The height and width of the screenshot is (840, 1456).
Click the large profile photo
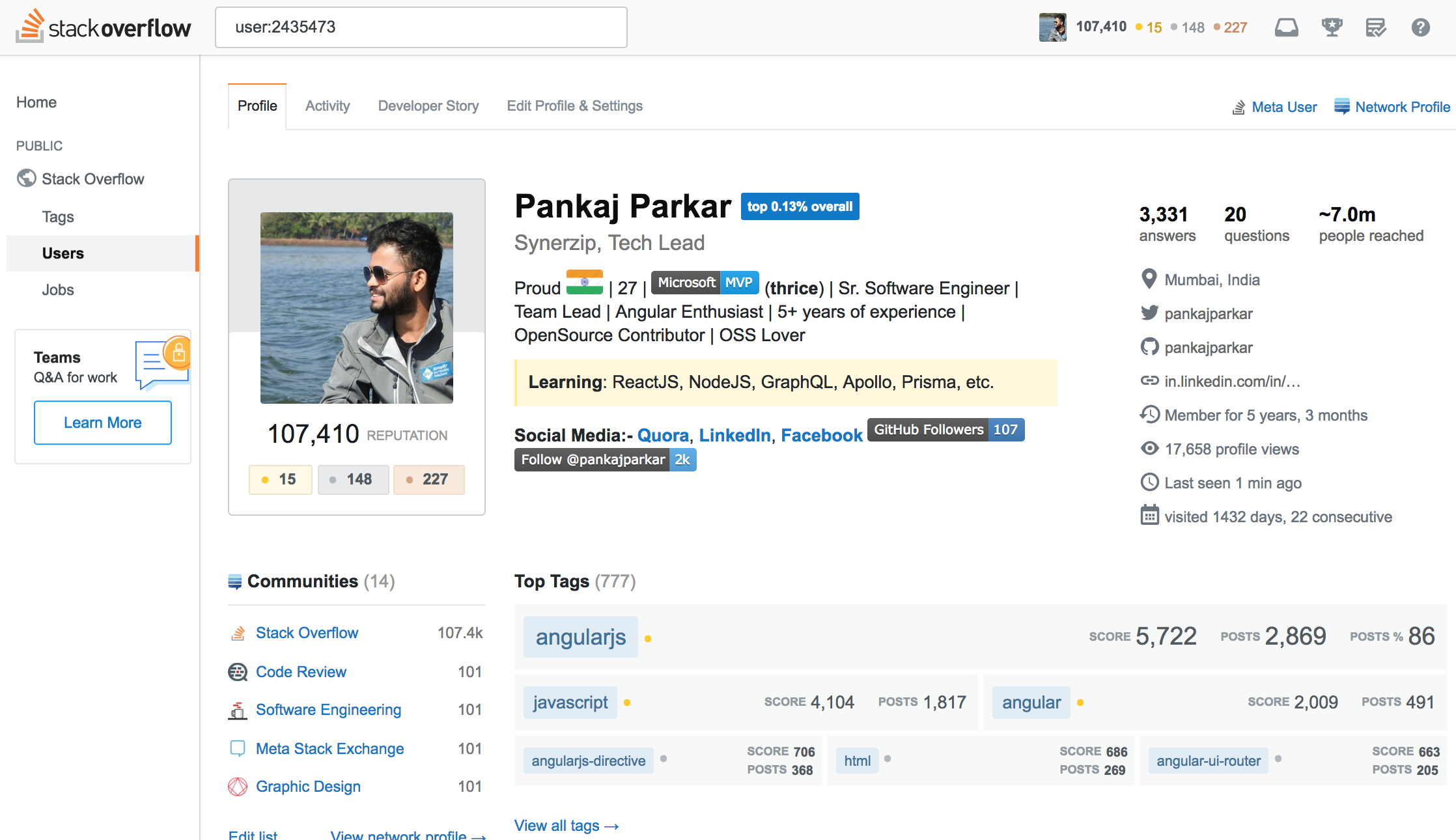point(356,307)
